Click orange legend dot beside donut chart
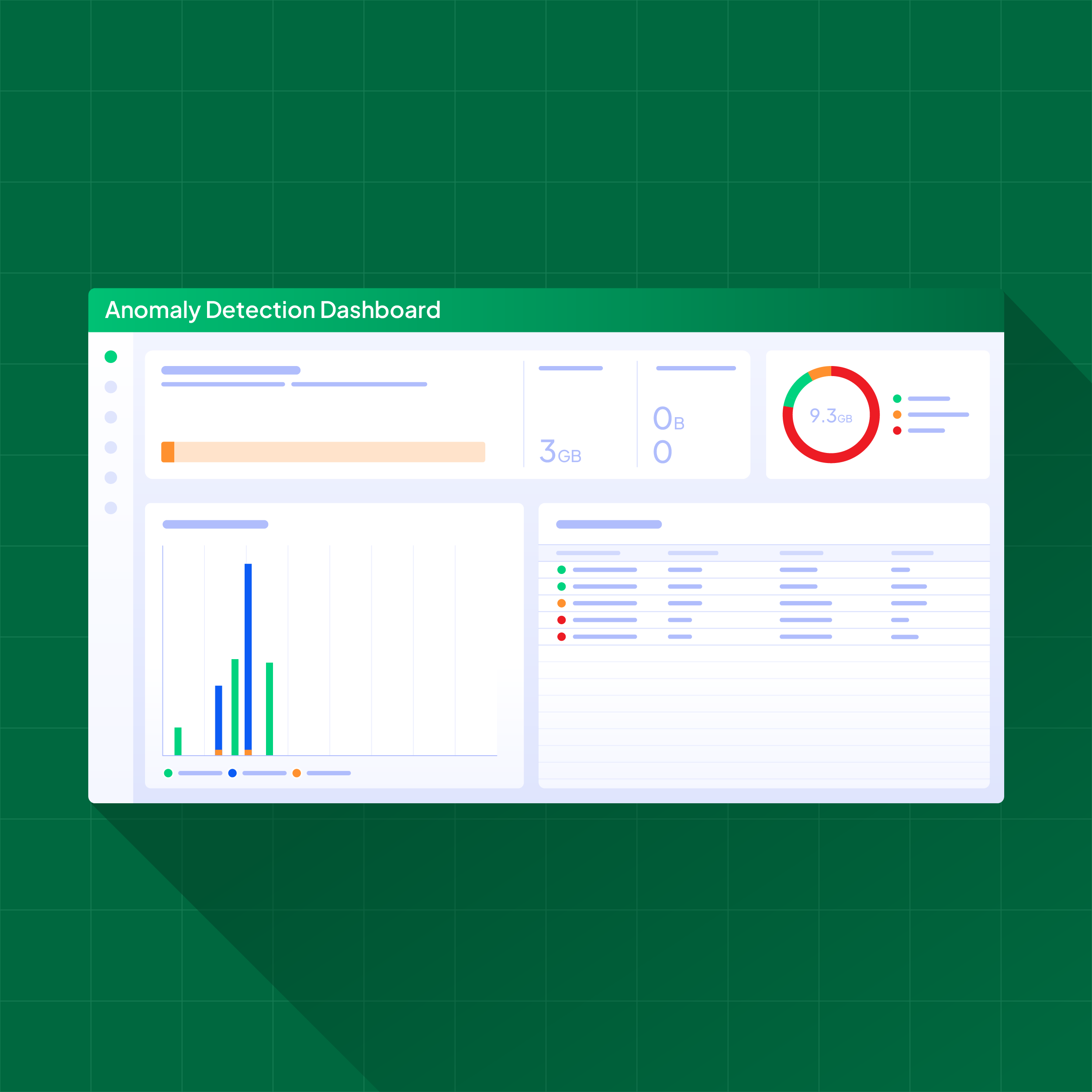 pyautogui.click(x=897, y=414)
